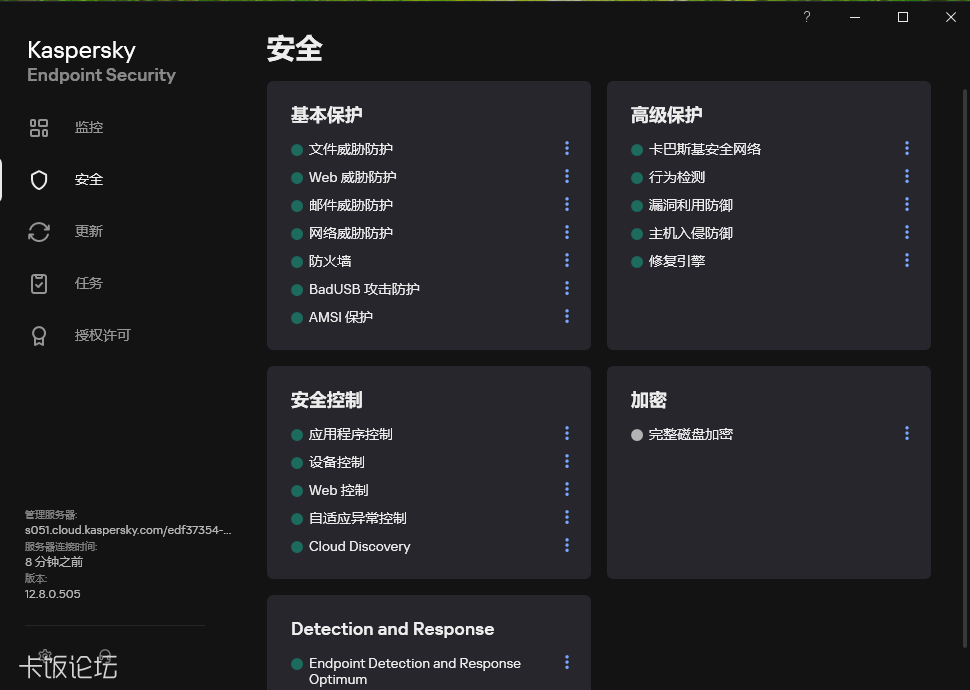The image size is (970, 690).
Task: Open 修复引擎 component
Action: [x=677, y=261]
